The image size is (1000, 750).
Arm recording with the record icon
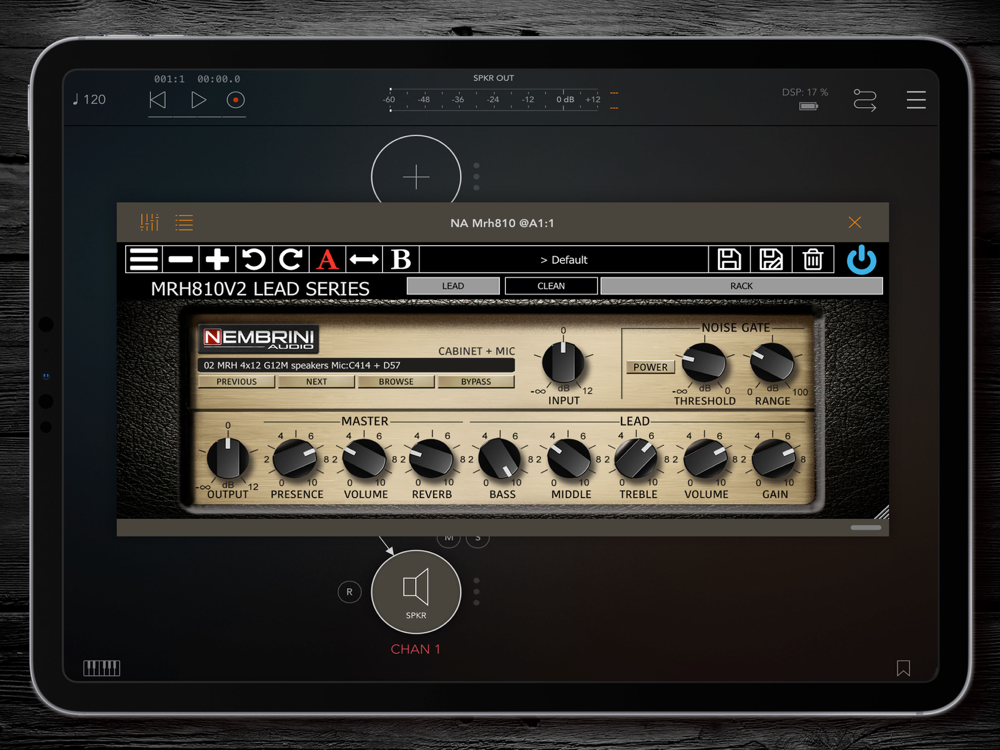point(235,100)
